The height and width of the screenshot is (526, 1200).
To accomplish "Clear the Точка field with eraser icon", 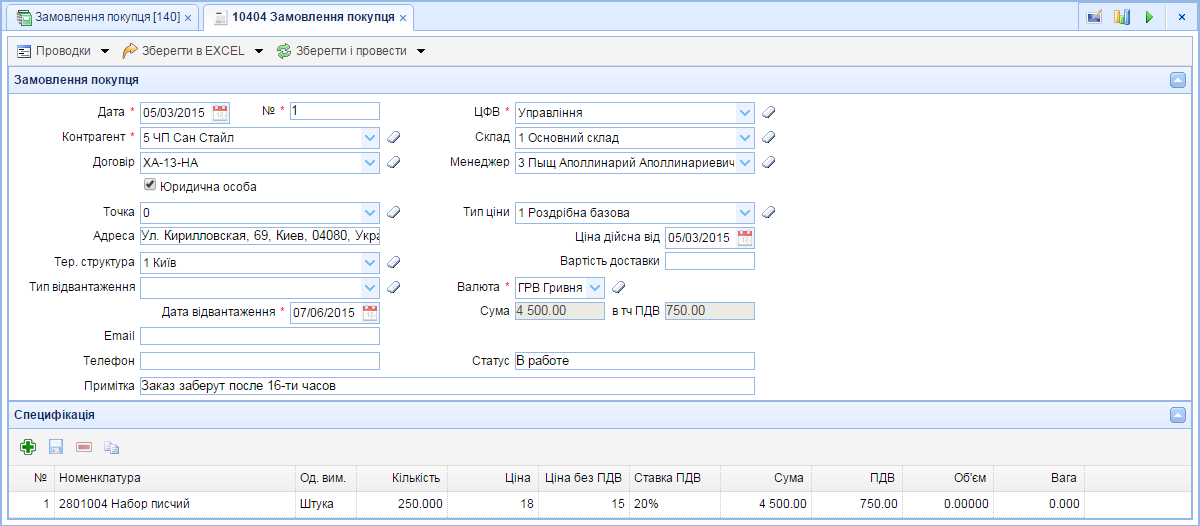I will coord(394,212).
